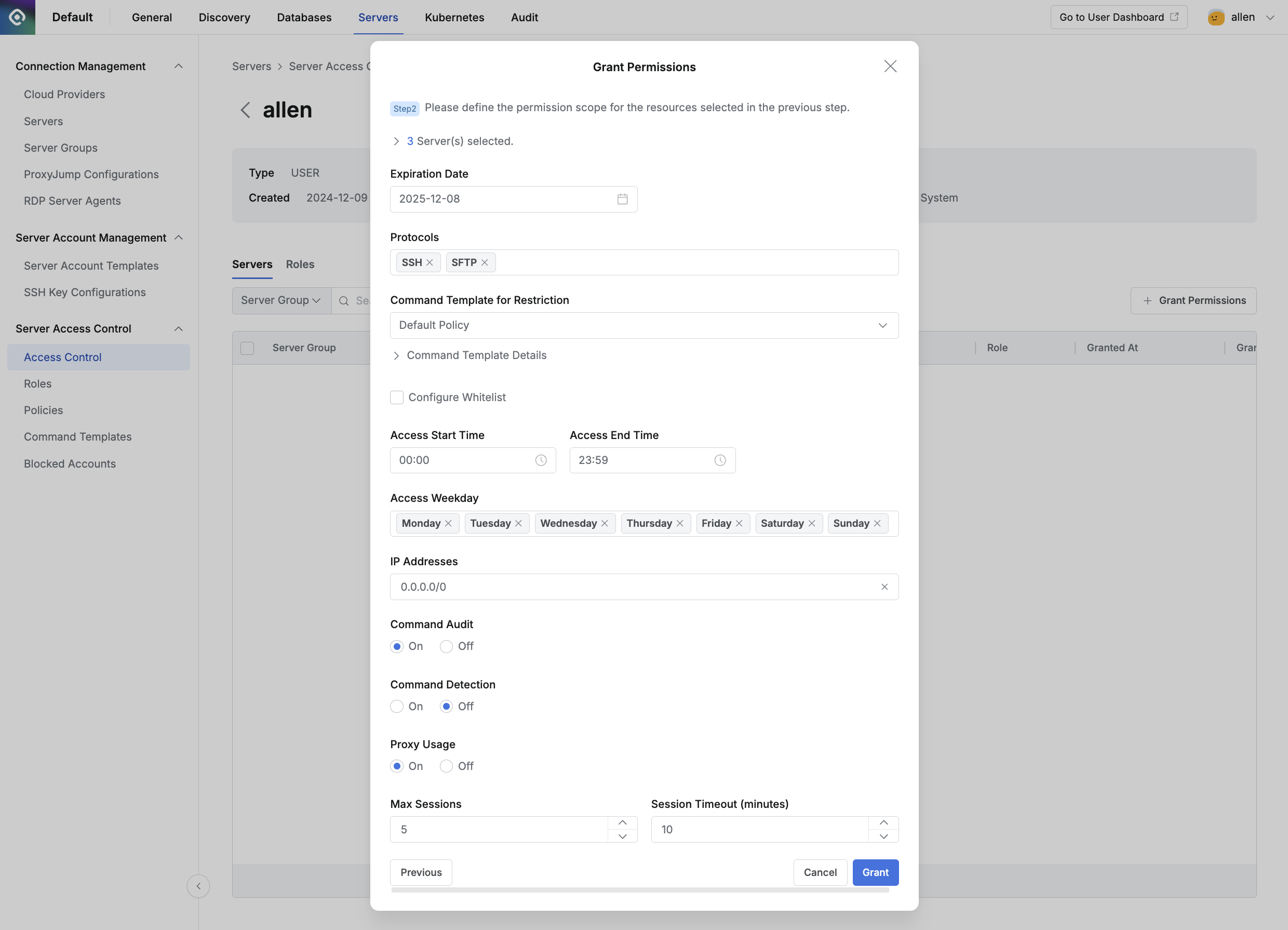Click the Session Timeout minutes field
The height and width of the screenshot is (930, 1288).
(x=759, y=829)
